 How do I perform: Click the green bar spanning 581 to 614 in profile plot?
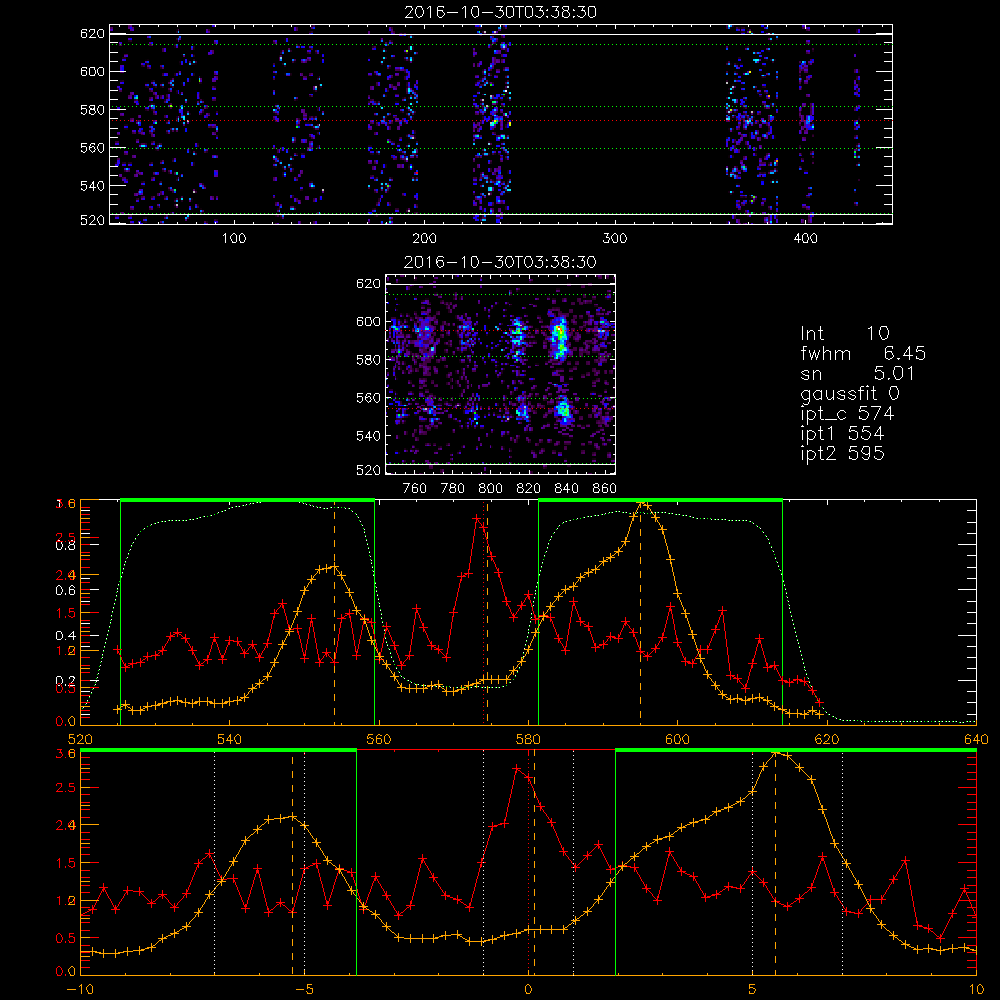[660, 500]
